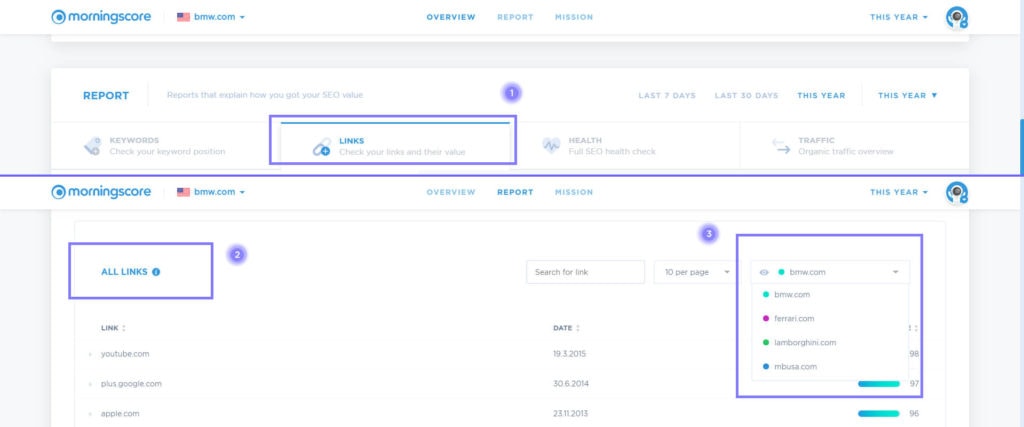Go to OVERVIEW in the upper header

click(451, 17)
